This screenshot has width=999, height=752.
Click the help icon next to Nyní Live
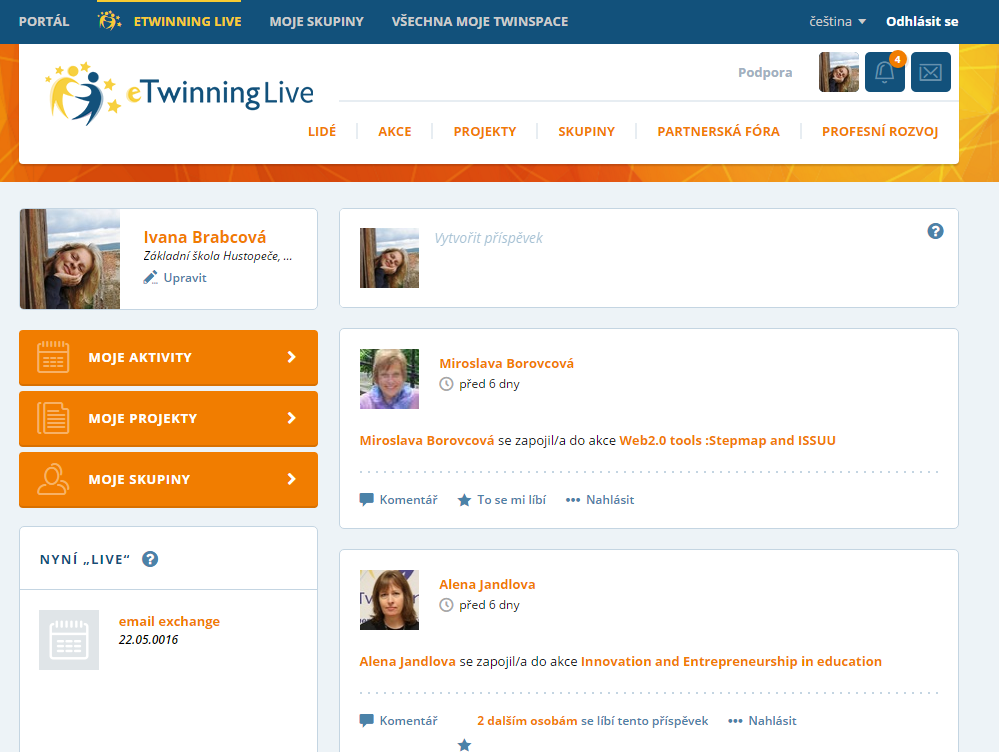point(150,559)
